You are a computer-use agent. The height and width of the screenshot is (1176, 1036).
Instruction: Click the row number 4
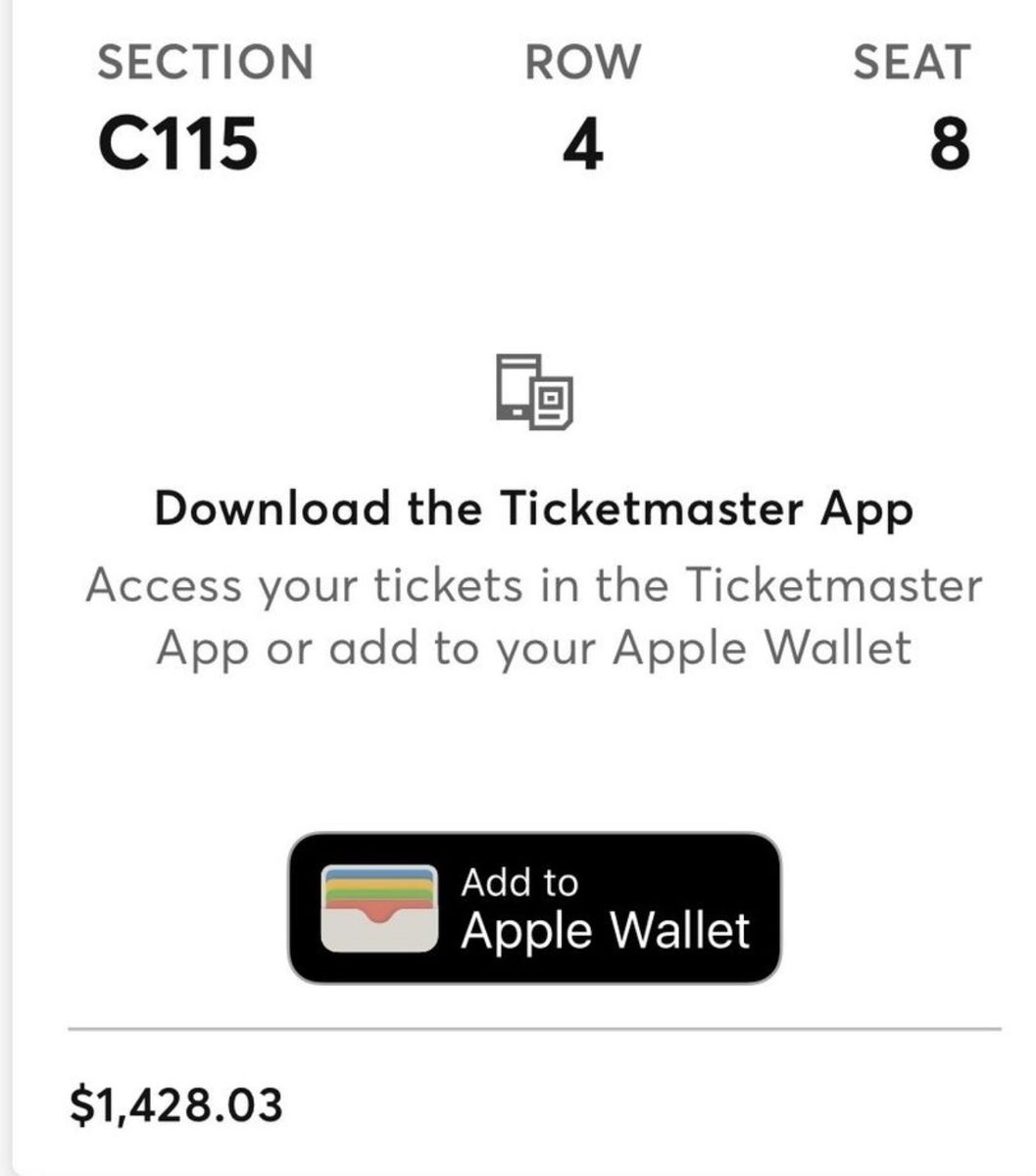(582, 145)
